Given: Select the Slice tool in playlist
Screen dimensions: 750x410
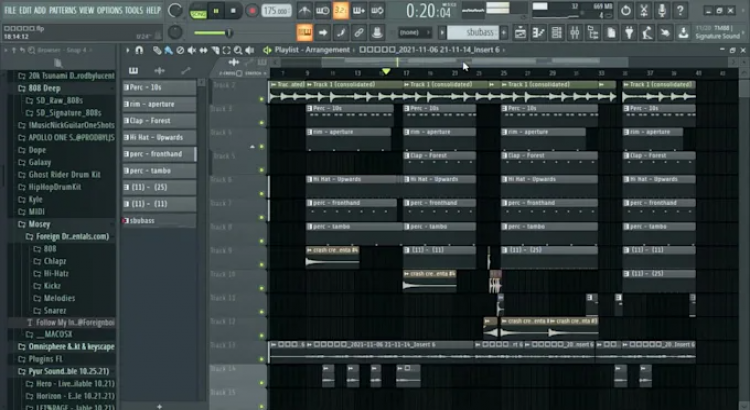Looking at the screenshot, I should tap(215, 50).
